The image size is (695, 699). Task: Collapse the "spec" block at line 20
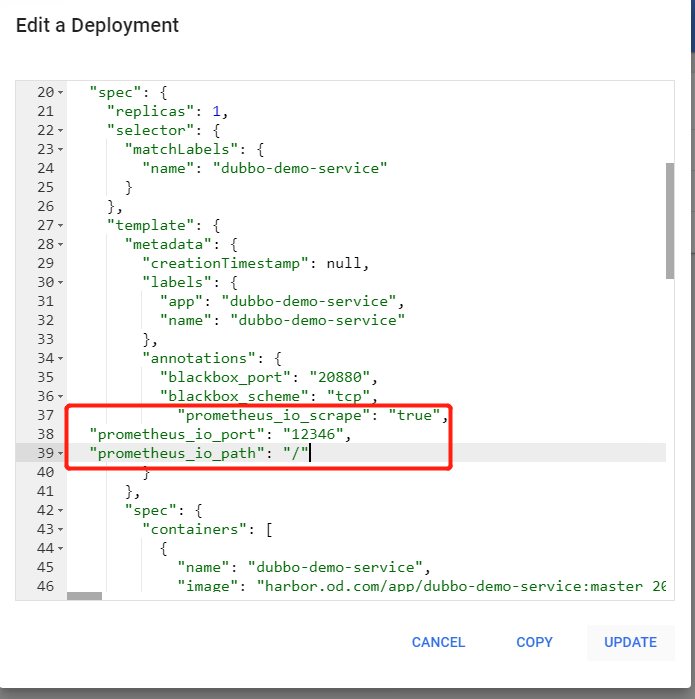[x=60, y=93]
